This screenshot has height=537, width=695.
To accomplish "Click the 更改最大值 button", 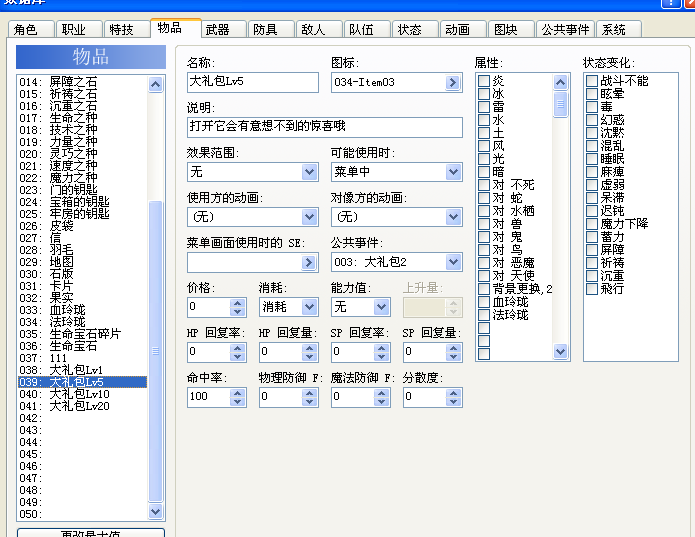I will pyautogui.click(x=91, y=533).
